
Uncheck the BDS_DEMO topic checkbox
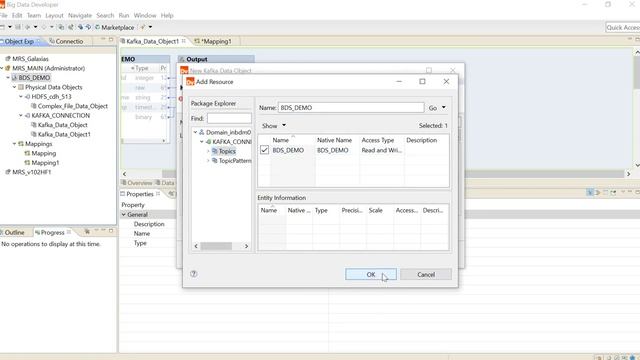pyautogui.click(x=264, y=150)
